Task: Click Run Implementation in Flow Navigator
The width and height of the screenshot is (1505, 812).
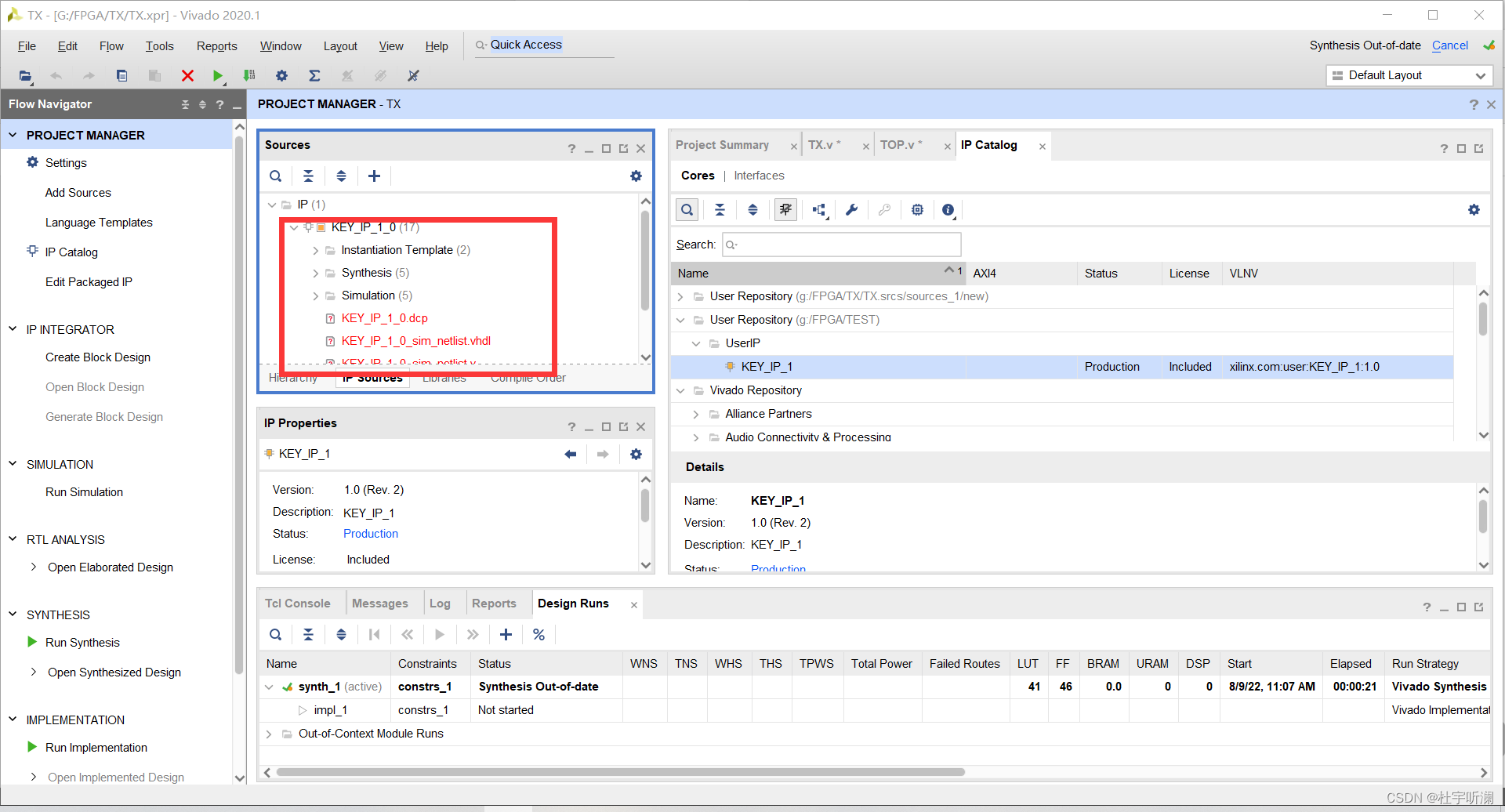Action: [96, 748]
